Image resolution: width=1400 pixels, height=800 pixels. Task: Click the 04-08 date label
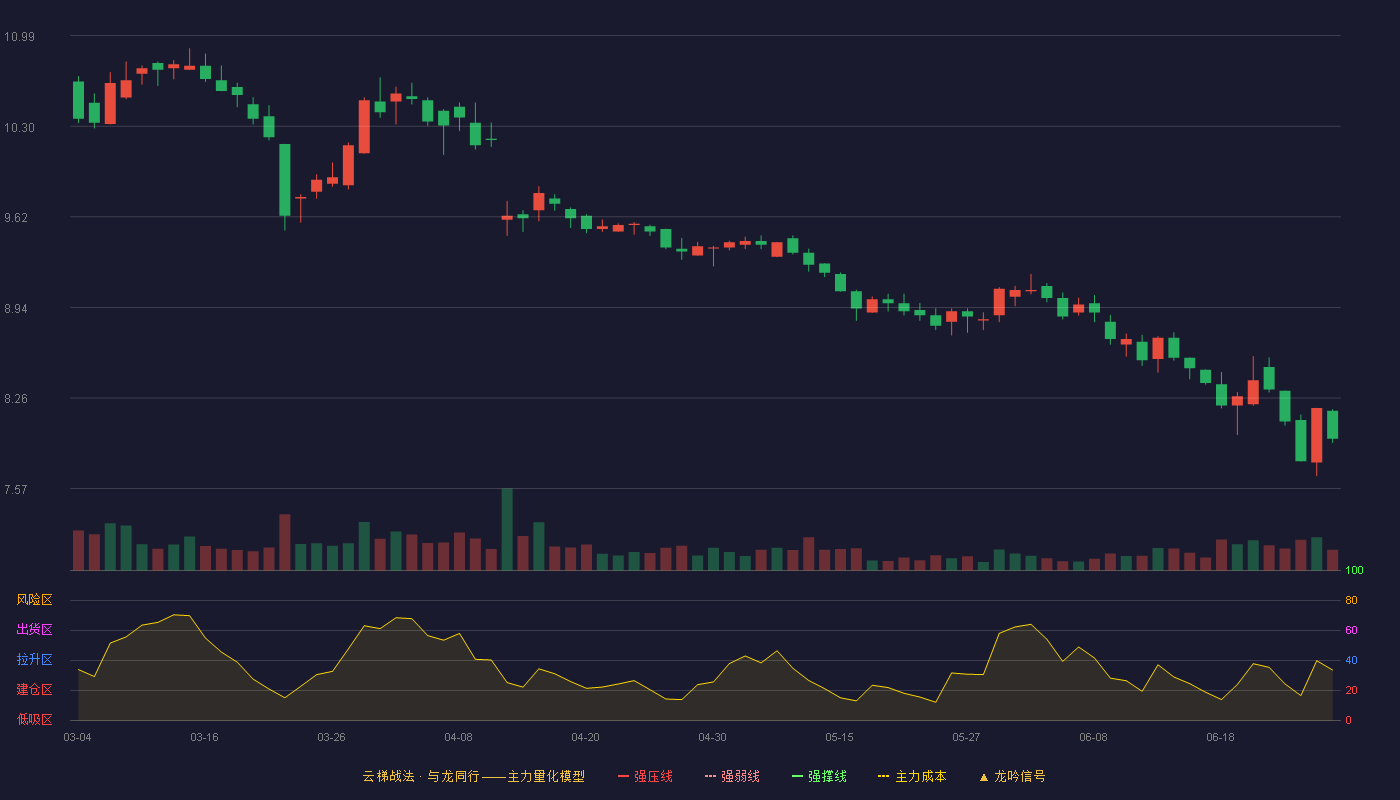click(458, 737)
